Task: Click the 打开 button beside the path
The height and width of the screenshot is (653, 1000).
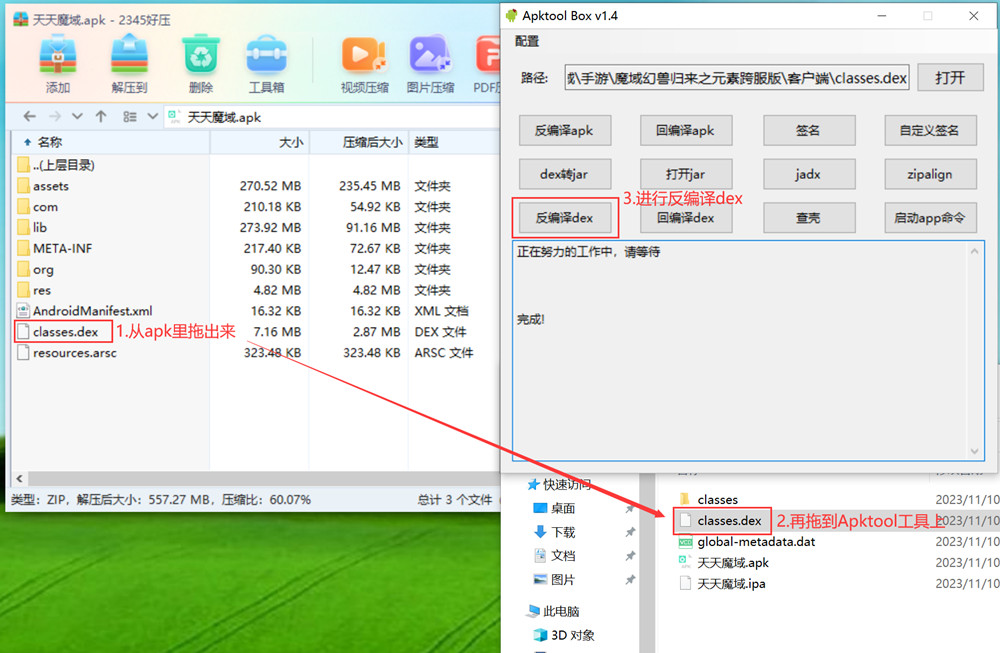Action: pyautogui.click(x=950, y=78)
